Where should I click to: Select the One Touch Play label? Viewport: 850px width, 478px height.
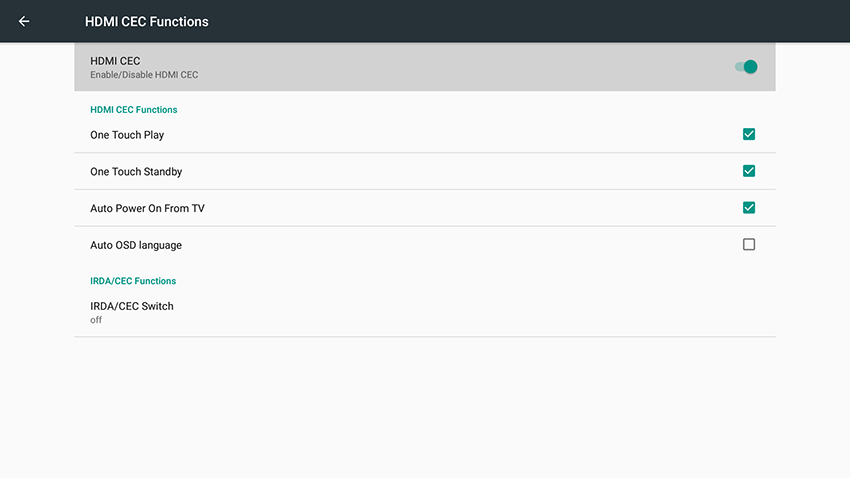127,135
